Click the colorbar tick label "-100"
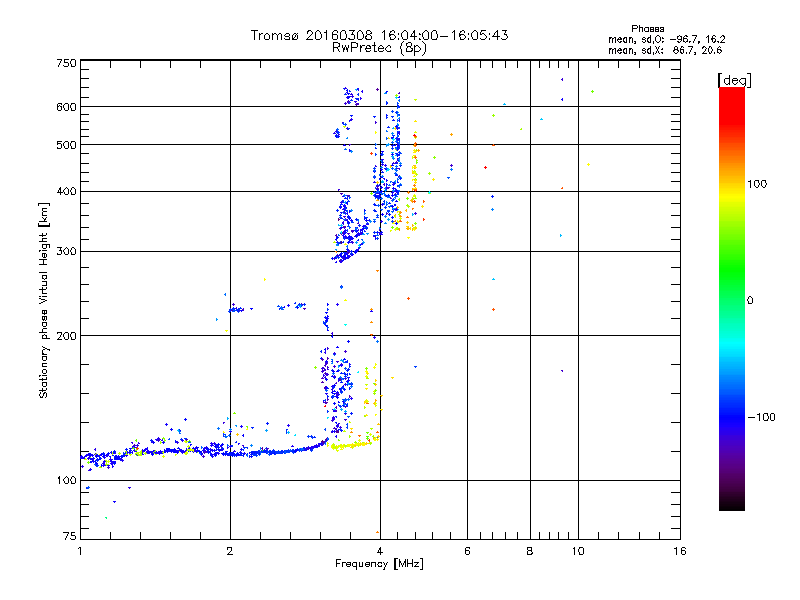This screenshot has width=800, height=600. 761,417
